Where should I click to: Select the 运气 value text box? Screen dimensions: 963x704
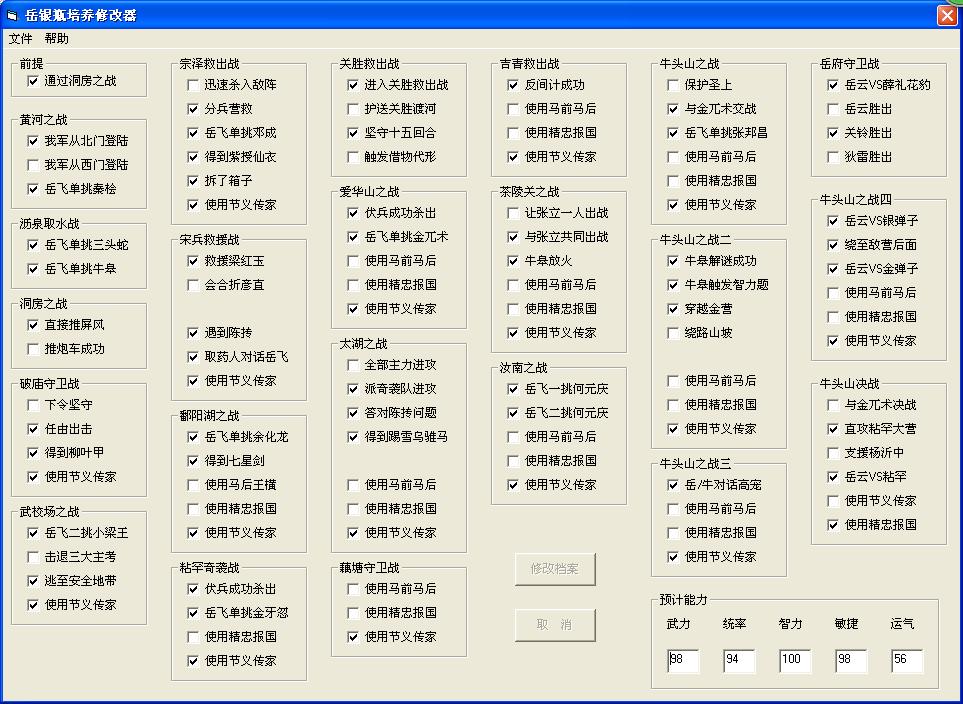907,660
